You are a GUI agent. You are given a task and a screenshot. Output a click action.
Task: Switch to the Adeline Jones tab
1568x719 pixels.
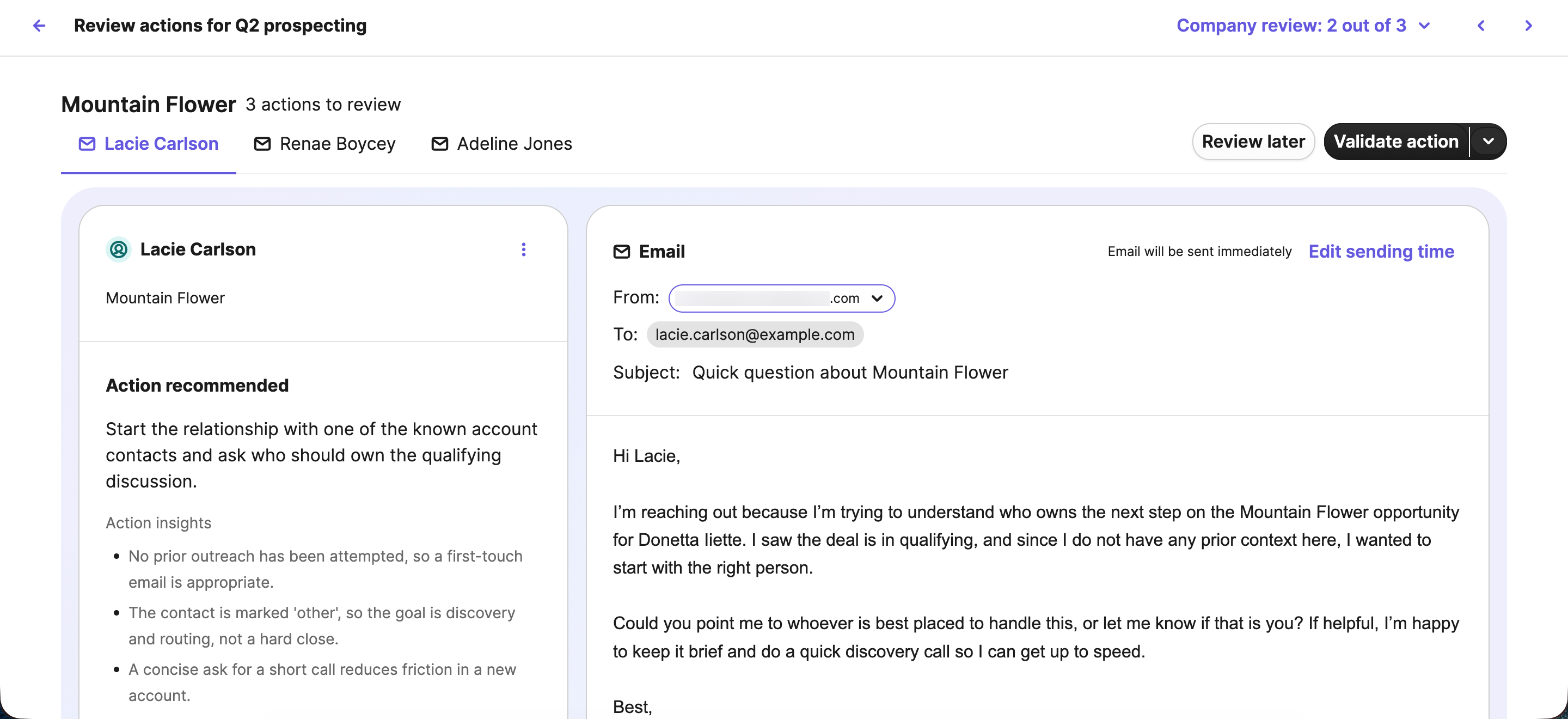pyautogui.click(x=502, y=144)
